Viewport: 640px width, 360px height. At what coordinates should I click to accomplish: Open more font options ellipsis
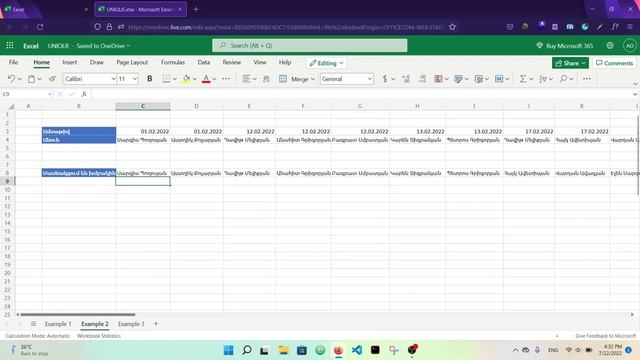(226, 79)
